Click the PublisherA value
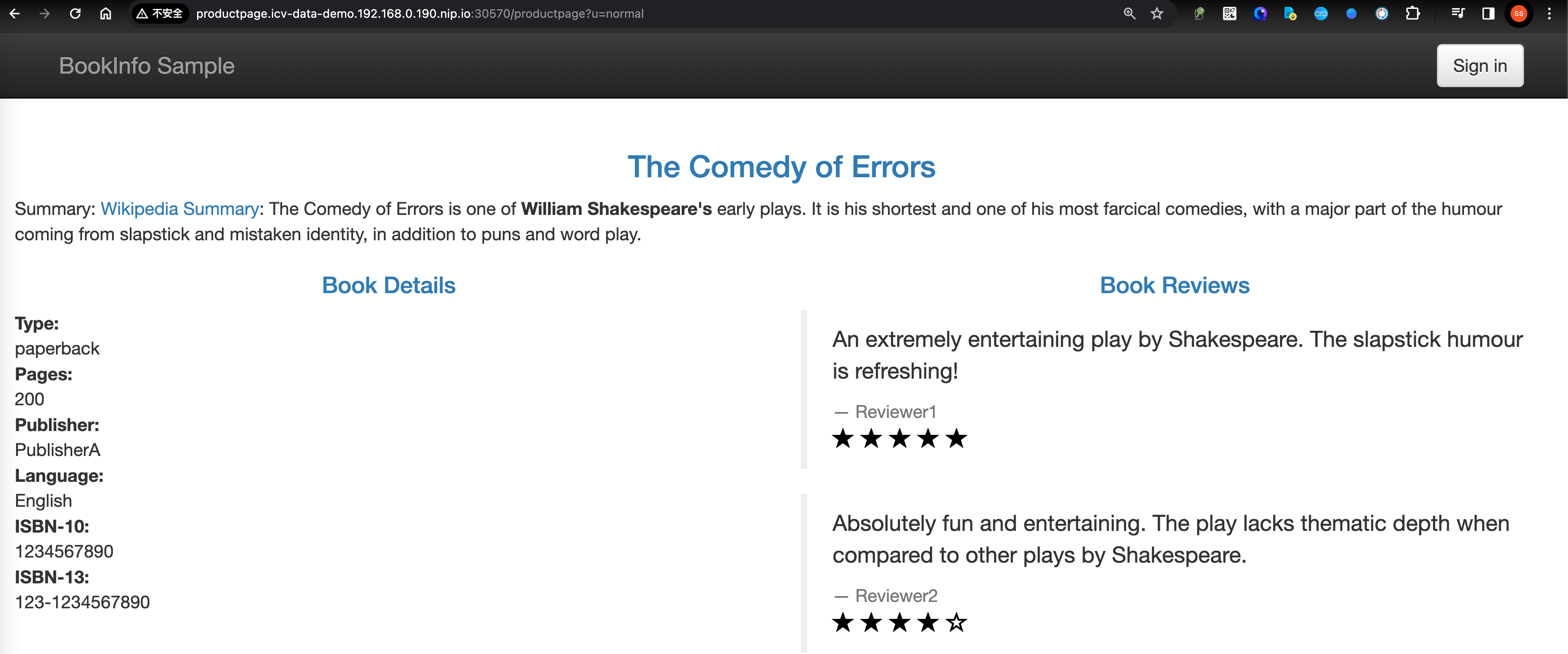This screenshot has width=1568, height=654. tap(57, 449)
